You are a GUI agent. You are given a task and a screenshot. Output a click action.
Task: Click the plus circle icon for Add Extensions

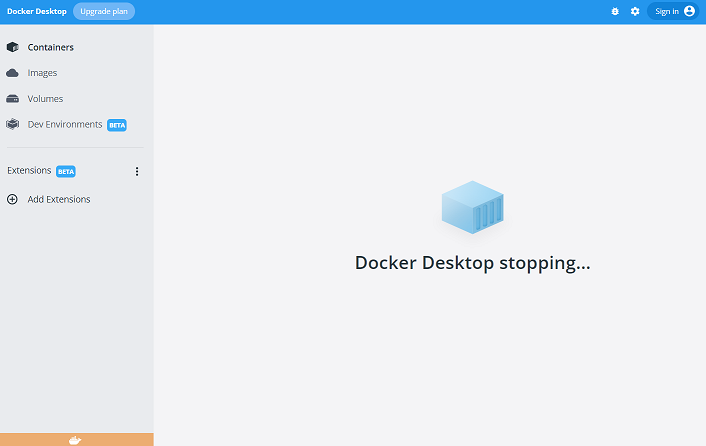(x=12, y=199)
